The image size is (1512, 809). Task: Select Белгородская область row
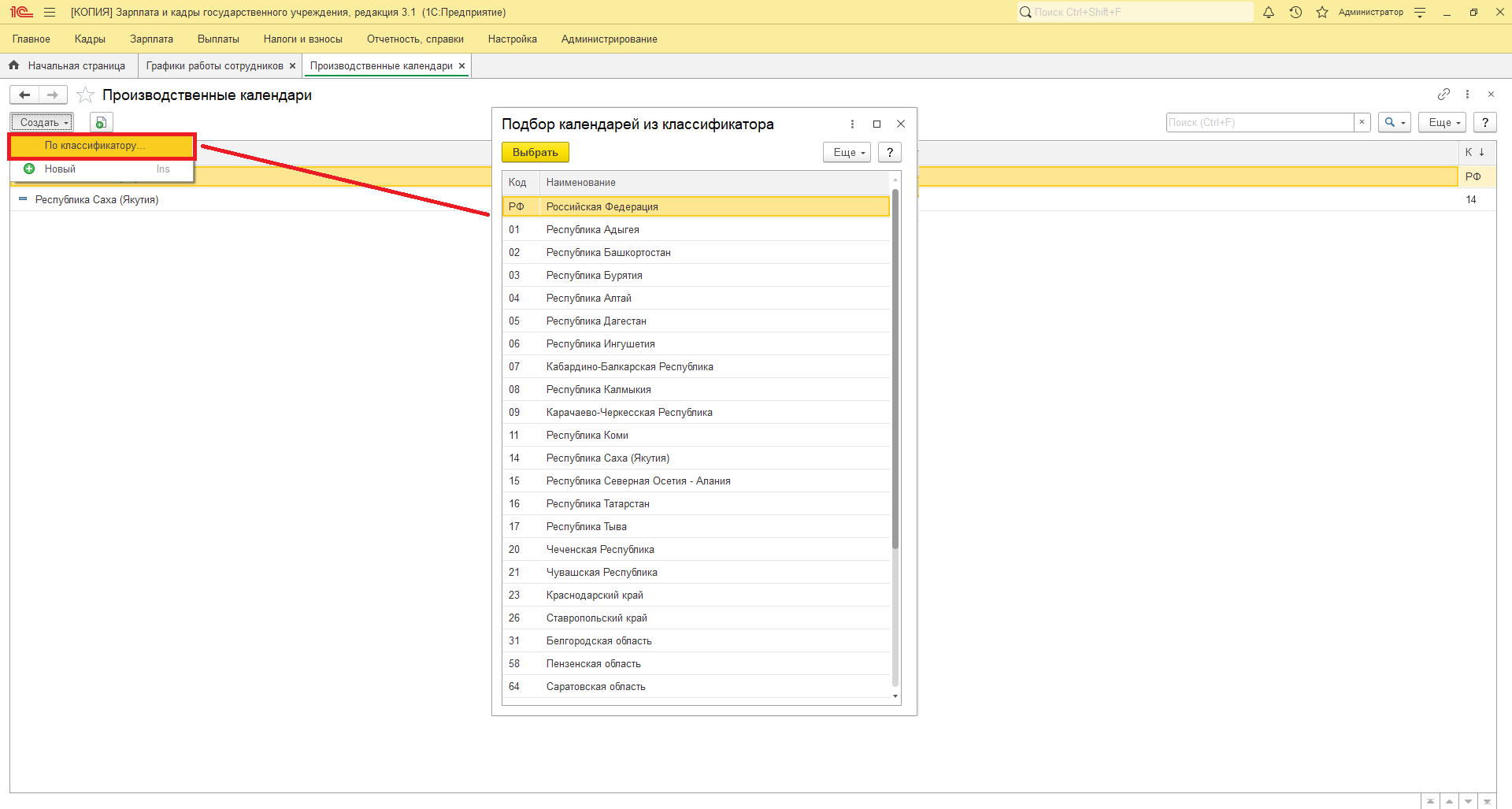pyautogui.click(x=696, y=640)
